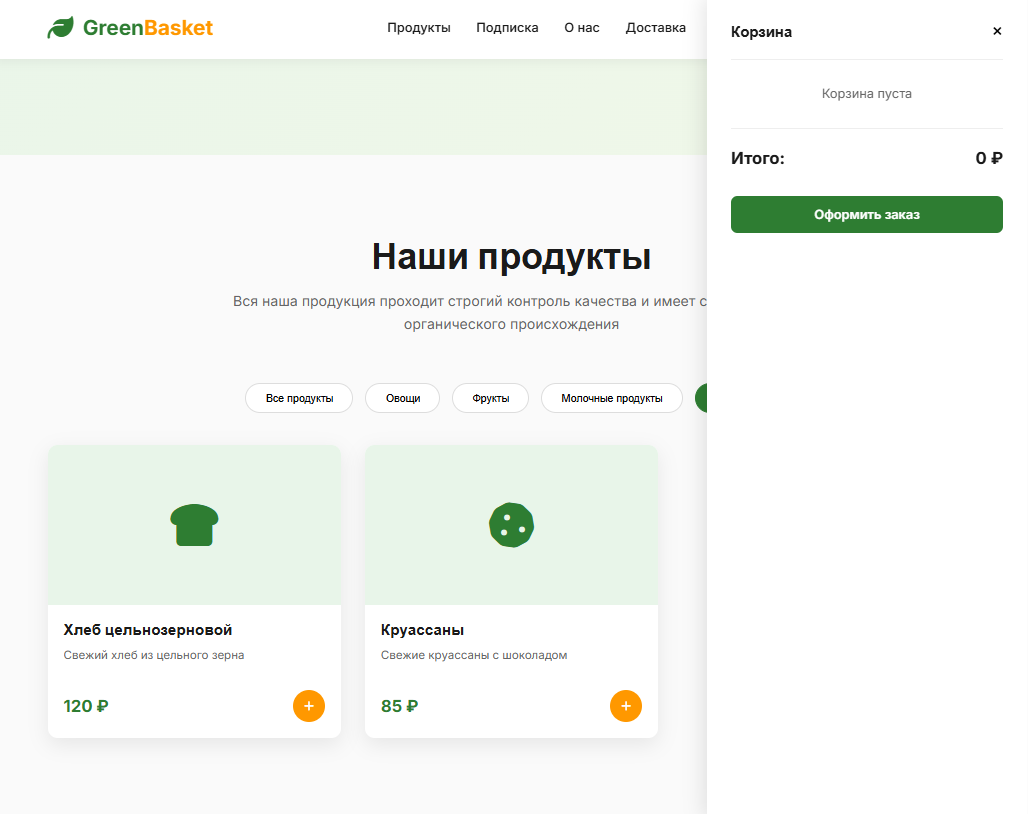
Task: Click the cookie icon on Круассаны card
Action: coord(511,525)
